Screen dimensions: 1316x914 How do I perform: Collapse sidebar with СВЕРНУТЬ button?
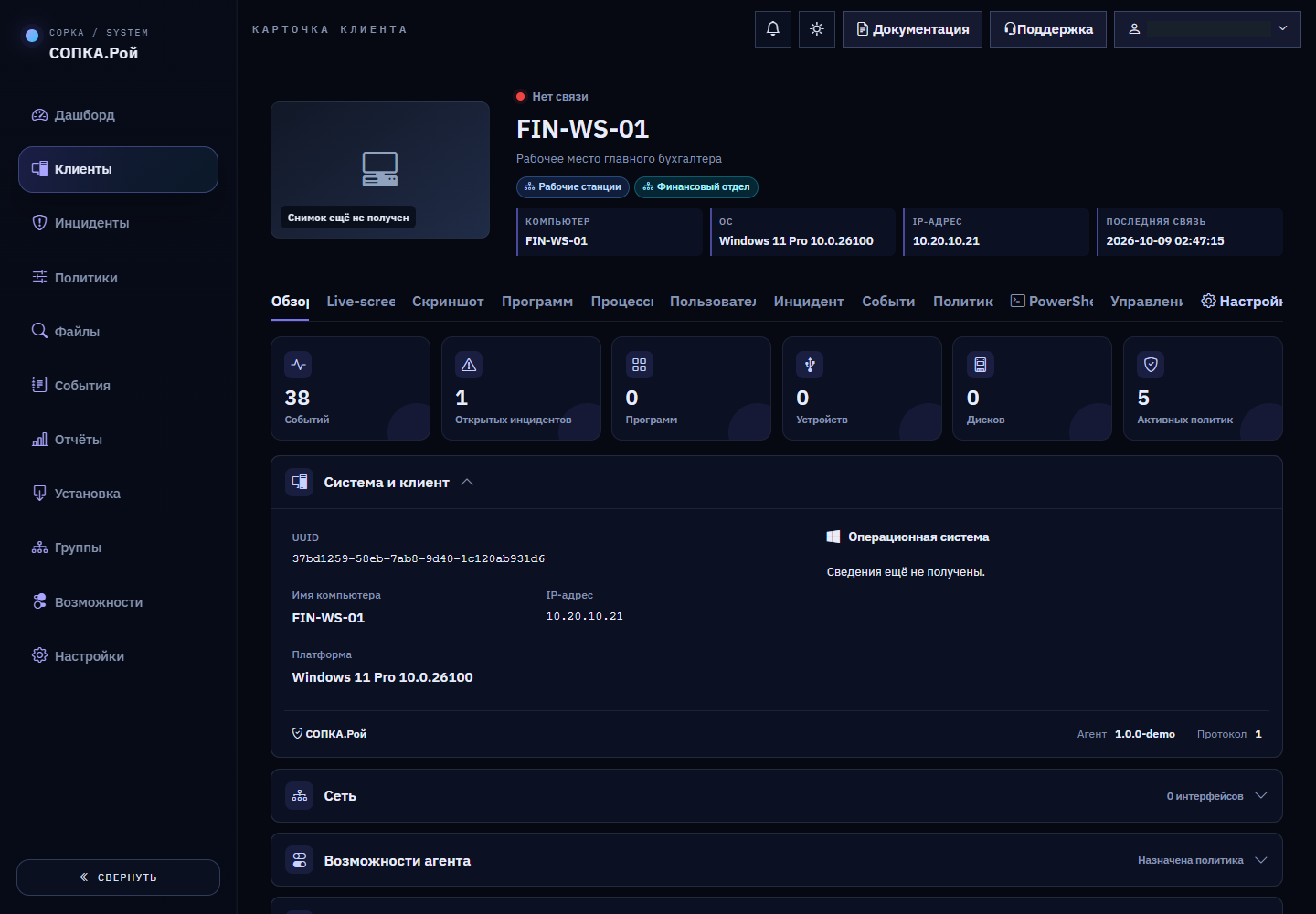(118, 877)
